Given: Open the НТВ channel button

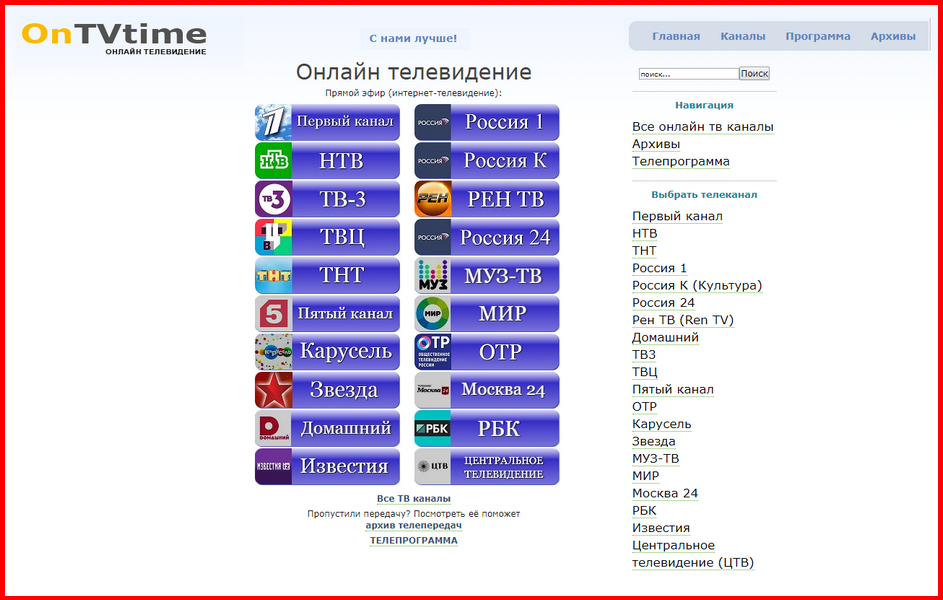Looking at the screenshot, I should [327, 161].
